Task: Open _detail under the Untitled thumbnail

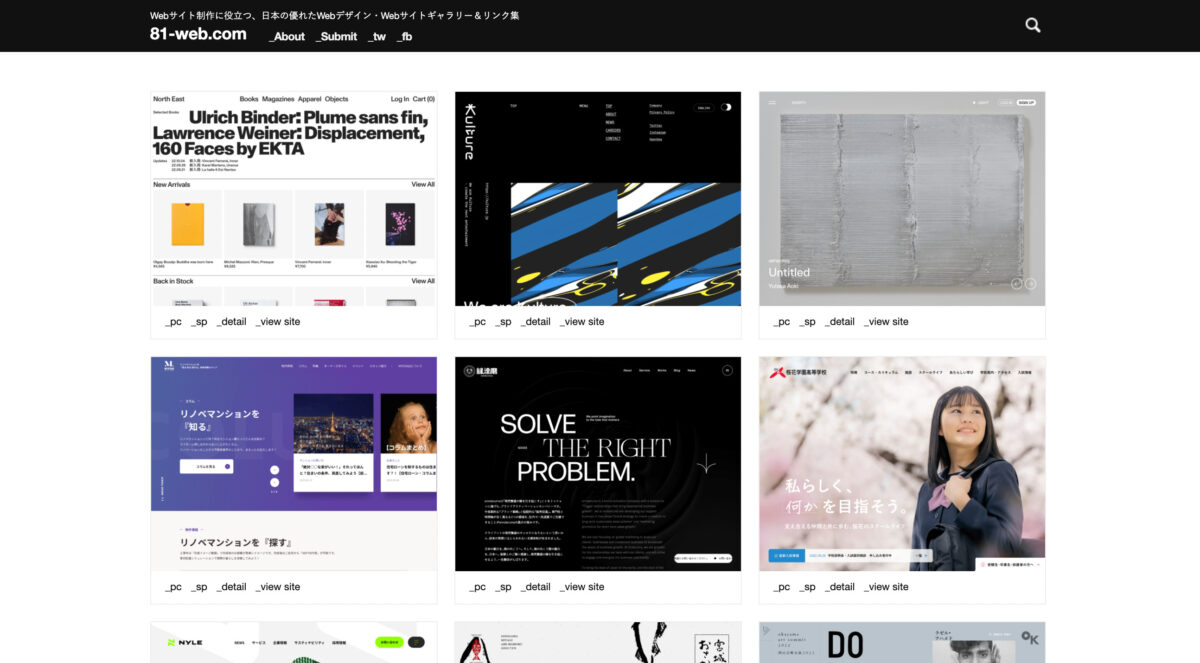Action: click(838, 322)
